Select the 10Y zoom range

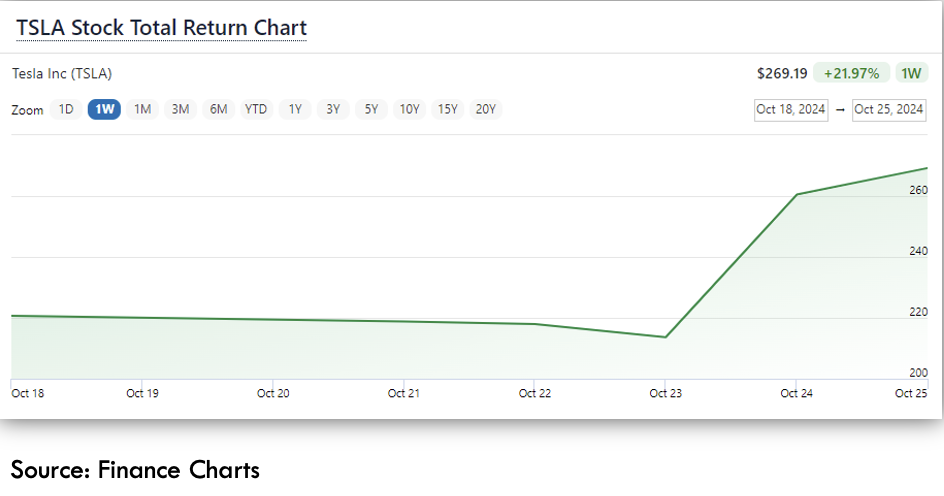(409, 110)
